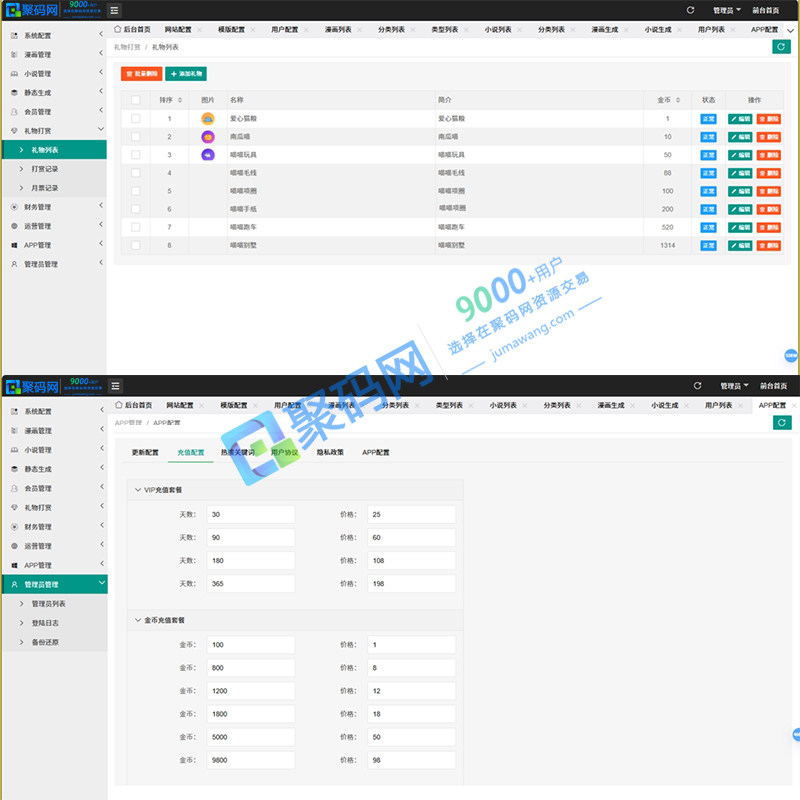This screenshot has width=800, height=800.
Task: Switch to 更新配置 tab
Action: click(x=145, y=453)
